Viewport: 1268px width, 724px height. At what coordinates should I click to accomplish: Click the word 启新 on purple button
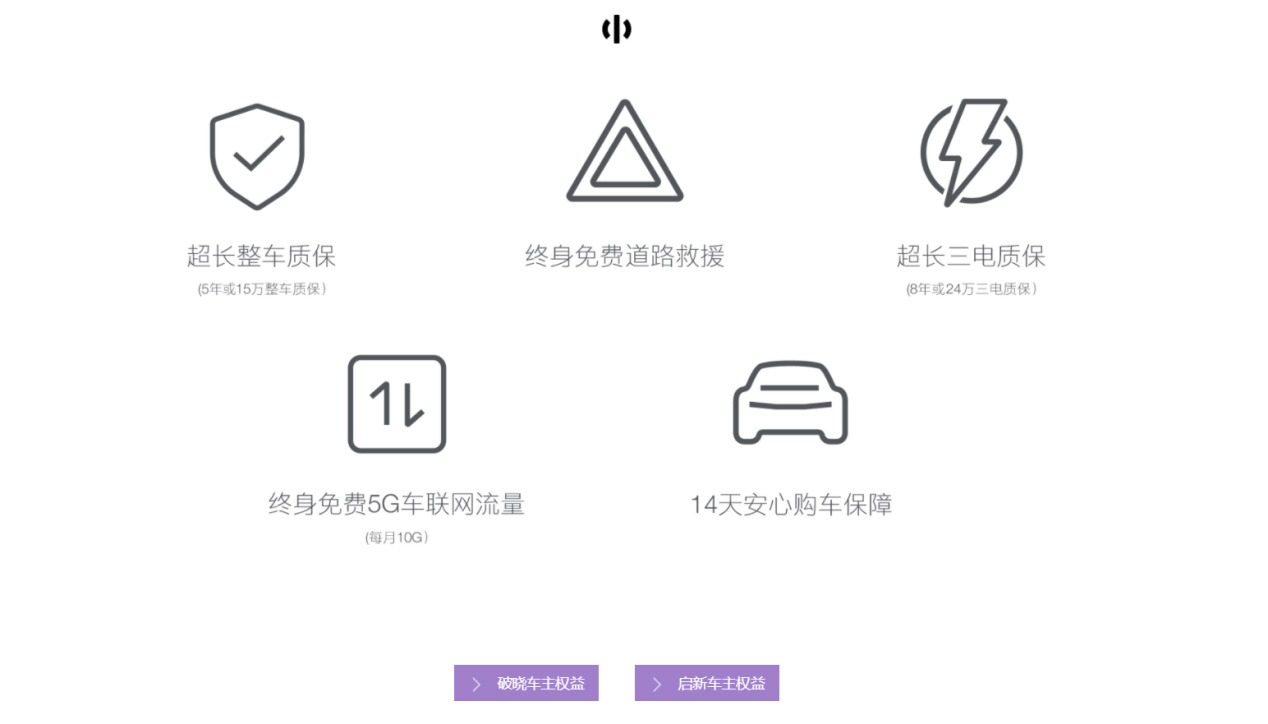[692, 684]
